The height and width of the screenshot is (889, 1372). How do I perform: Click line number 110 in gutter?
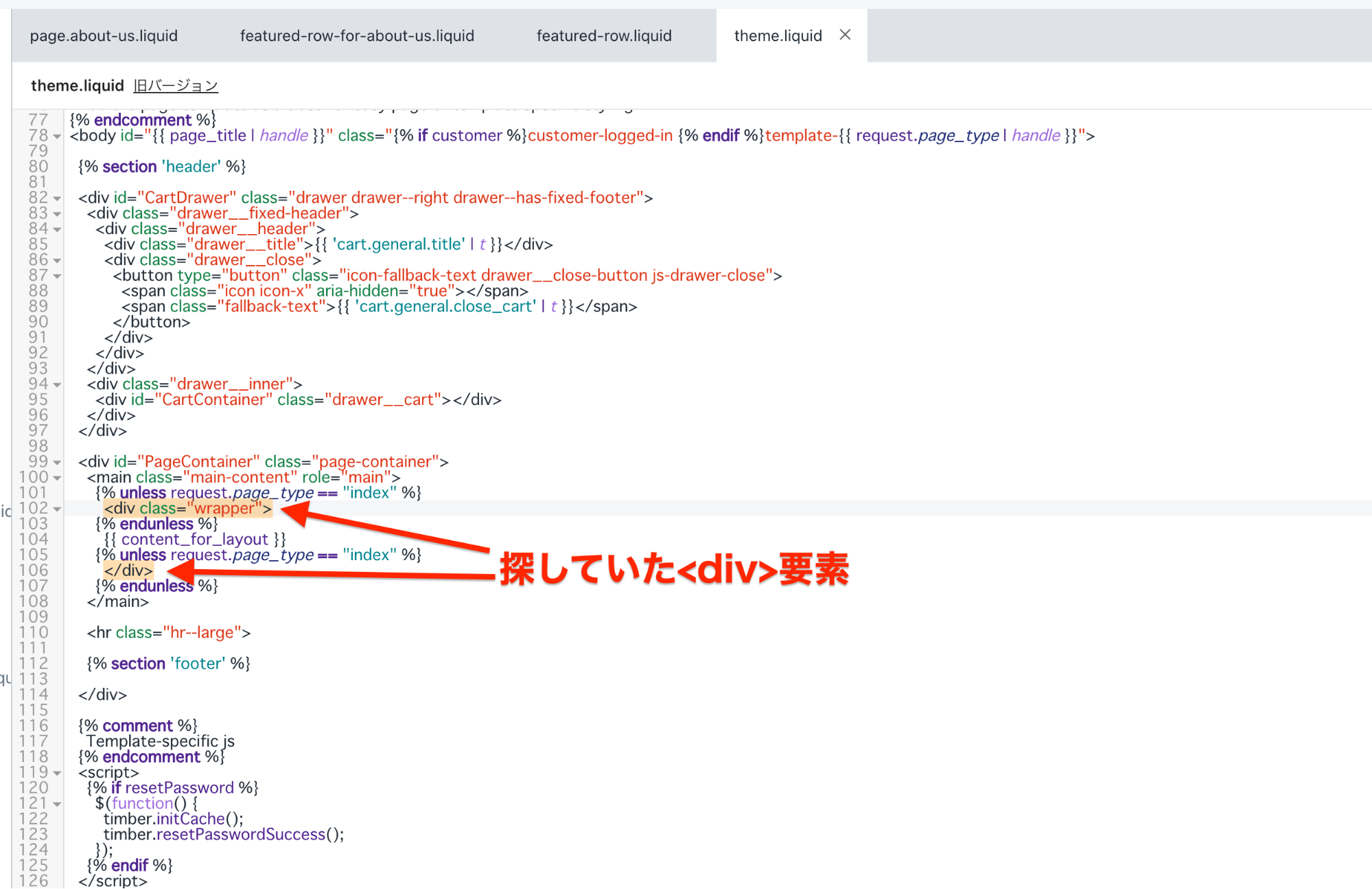[34, 632]
